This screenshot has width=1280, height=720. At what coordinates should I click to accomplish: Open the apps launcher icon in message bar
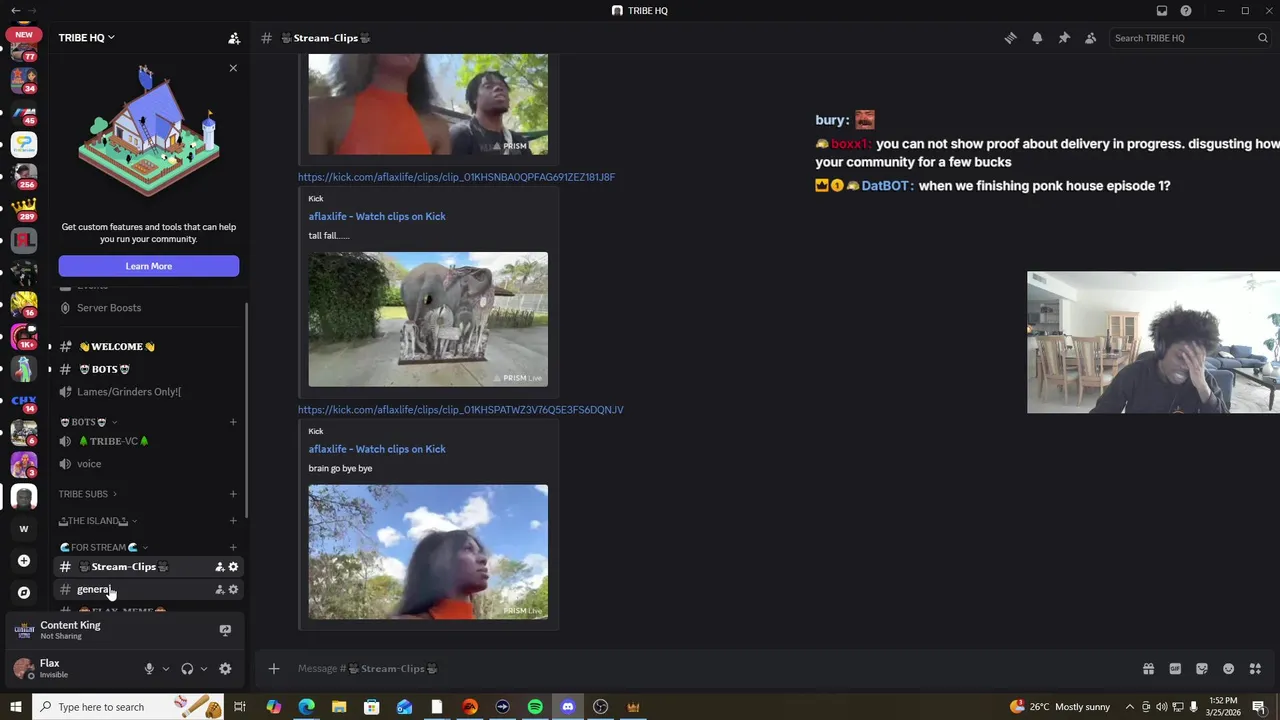tap(1256, 669)
